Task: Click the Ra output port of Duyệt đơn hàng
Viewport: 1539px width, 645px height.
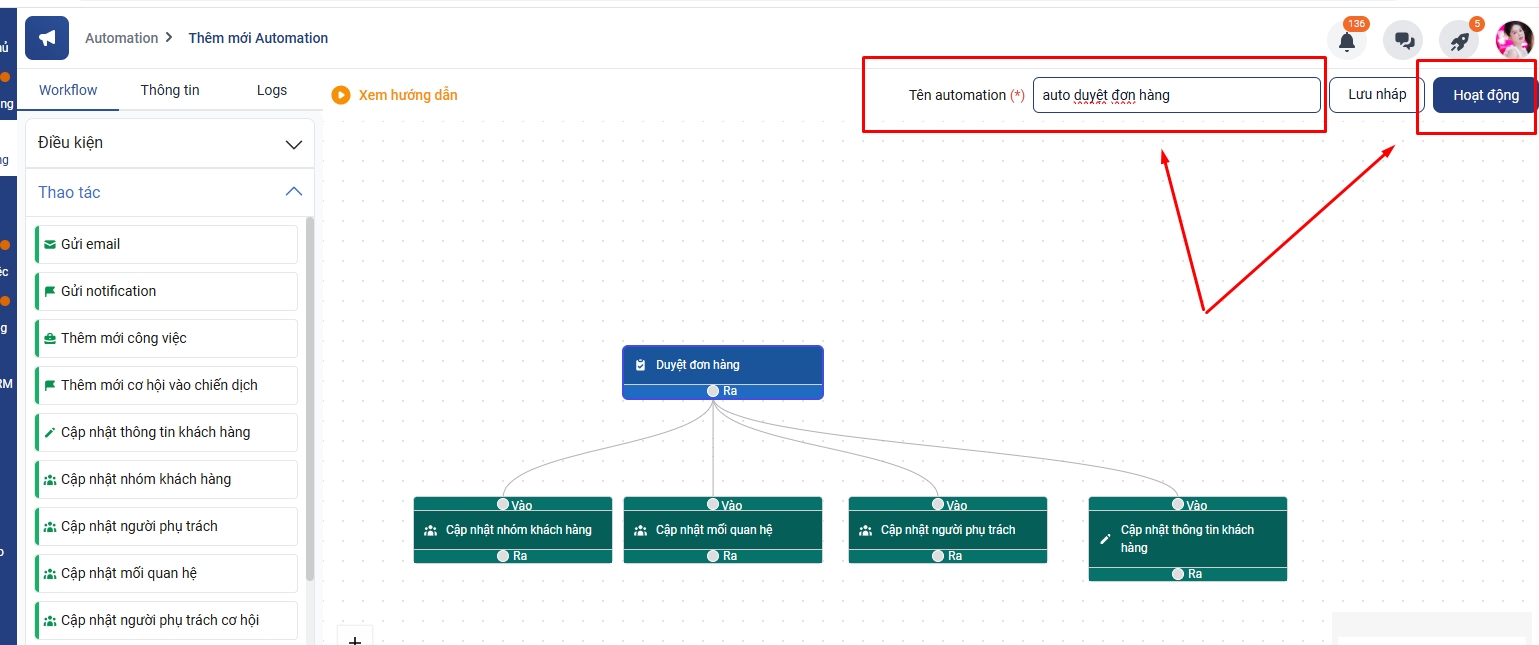Action: pos(713,391)
